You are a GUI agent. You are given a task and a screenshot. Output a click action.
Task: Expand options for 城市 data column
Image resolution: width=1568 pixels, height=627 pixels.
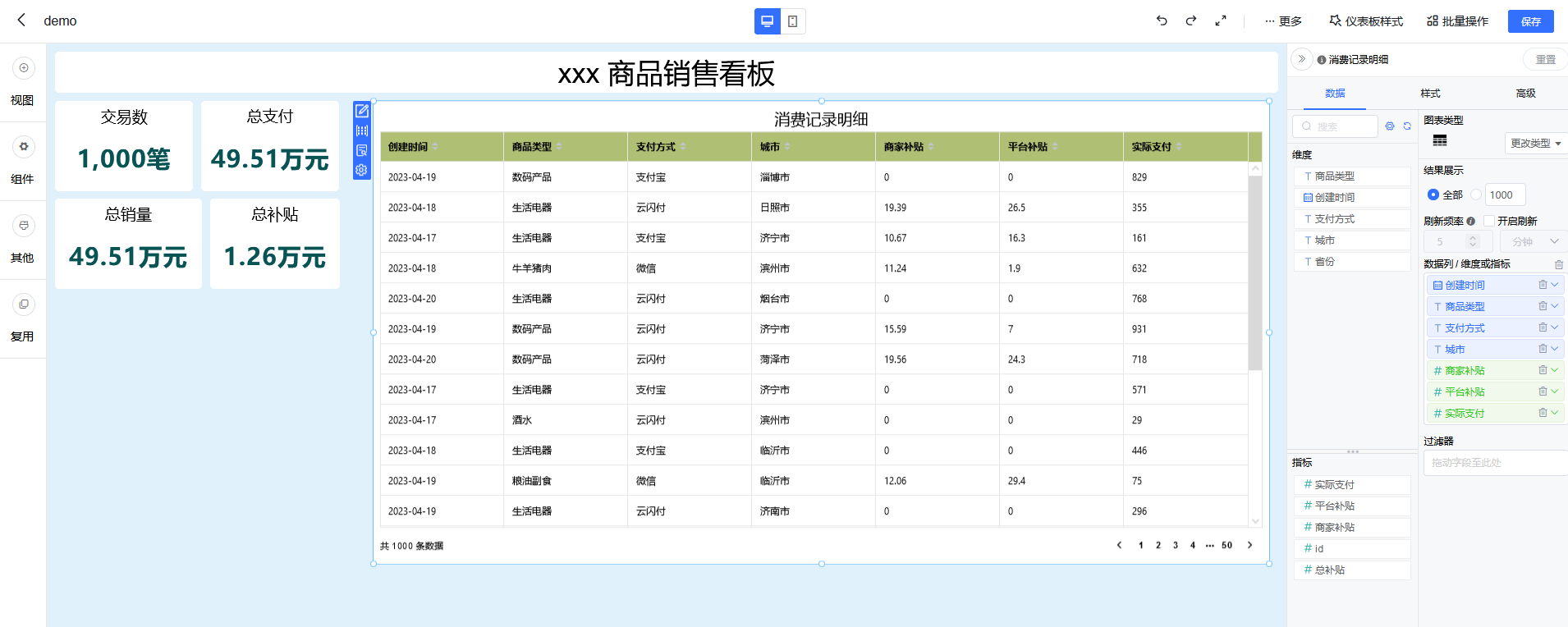click(1555, 349)
